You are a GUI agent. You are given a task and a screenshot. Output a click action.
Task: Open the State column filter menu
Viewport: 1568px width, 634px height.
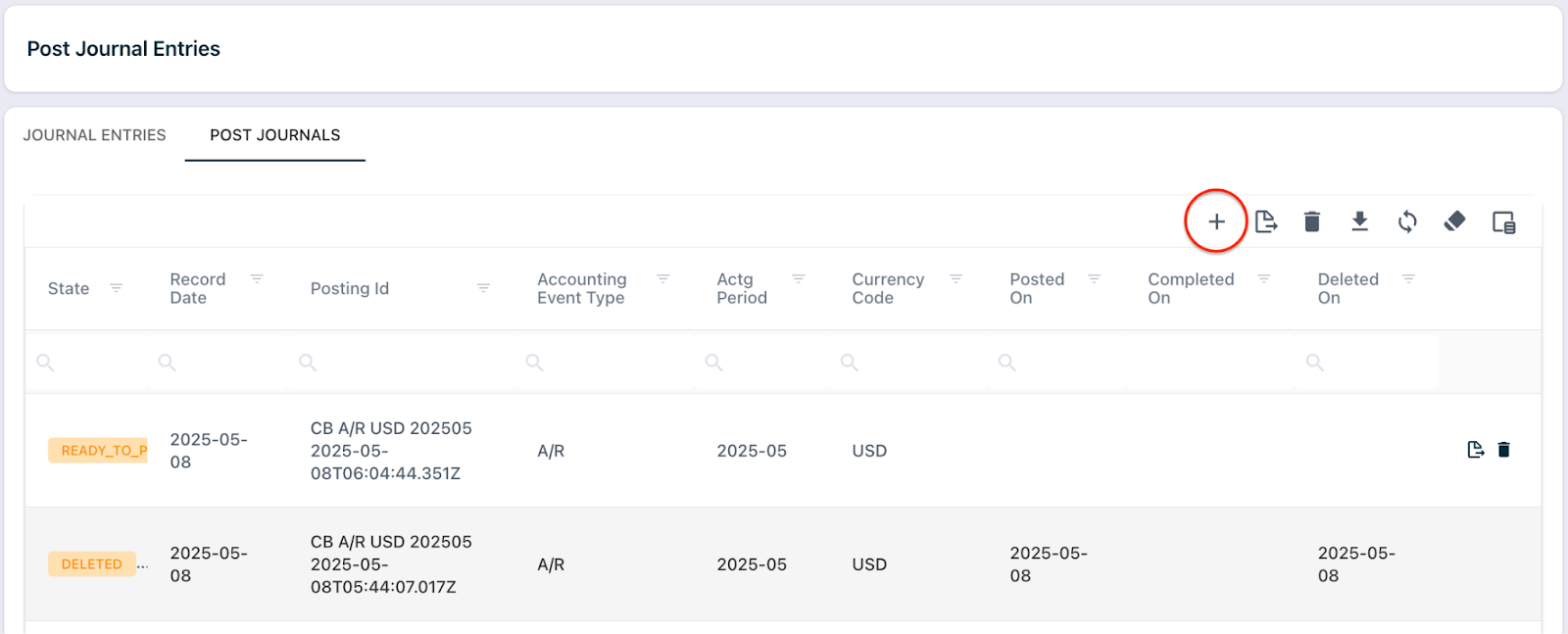(x=116, y=288)
